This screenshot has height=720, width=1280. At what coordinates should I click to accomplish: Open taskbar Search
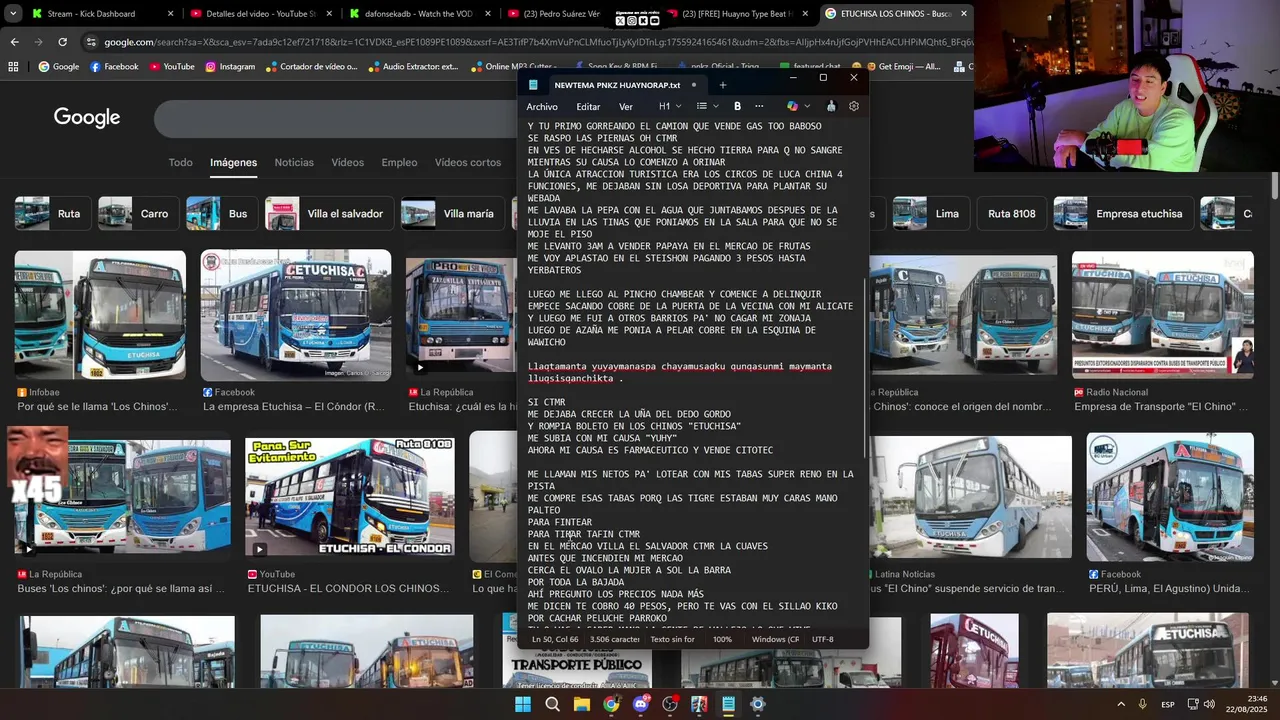tap(552, 704)
